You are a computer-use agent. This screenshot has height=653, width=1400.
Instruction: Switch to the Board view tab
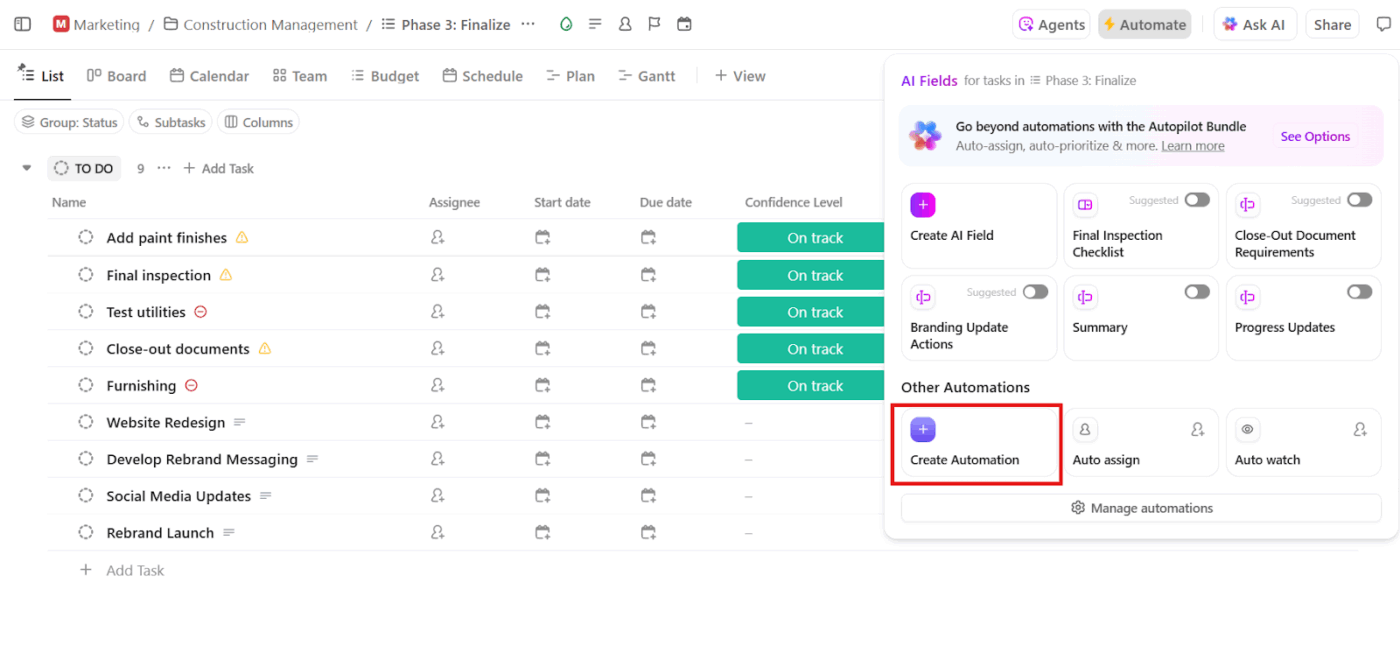115,75
